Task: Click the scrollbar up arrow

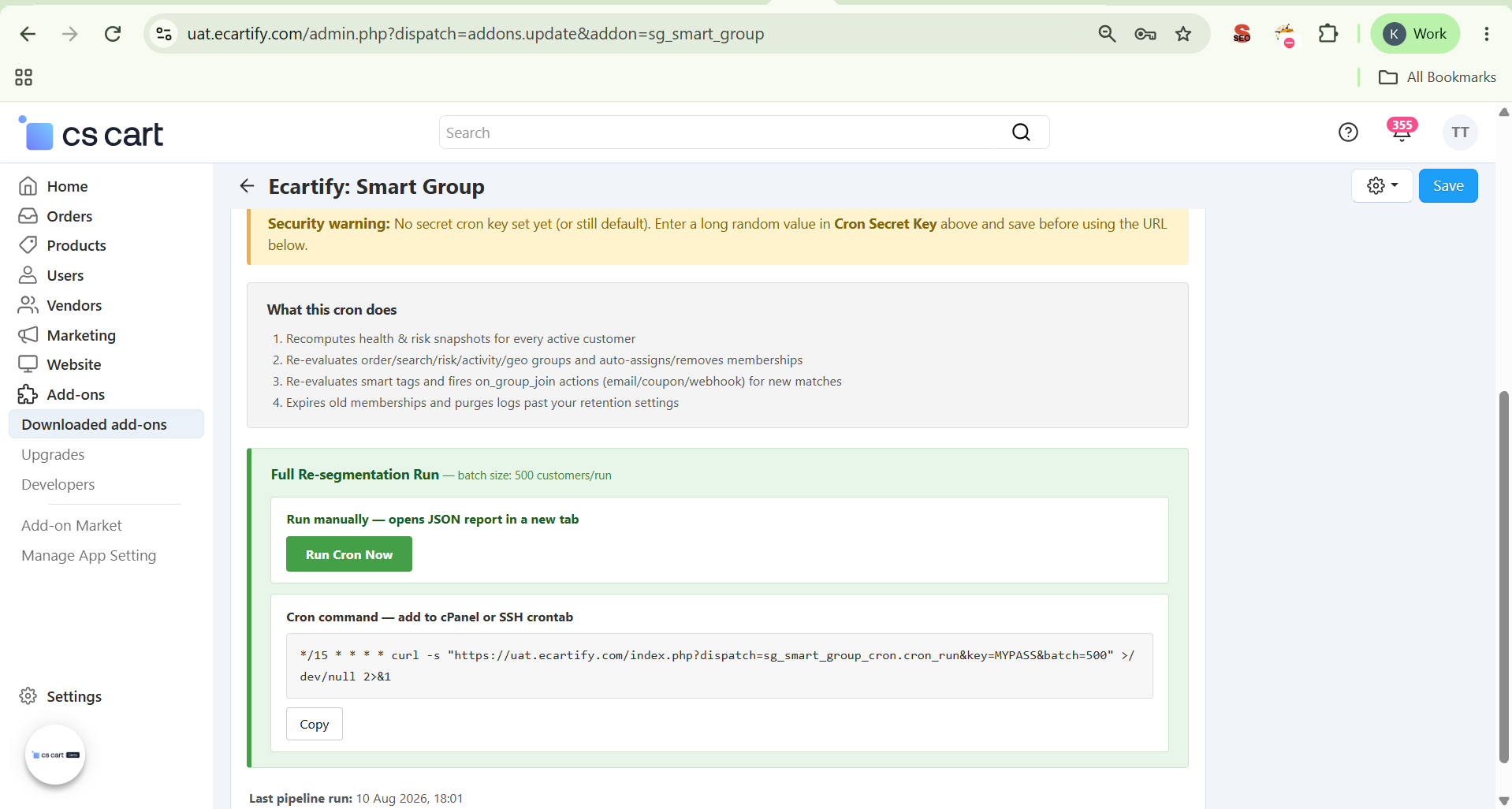Action: pos(1504,112)
